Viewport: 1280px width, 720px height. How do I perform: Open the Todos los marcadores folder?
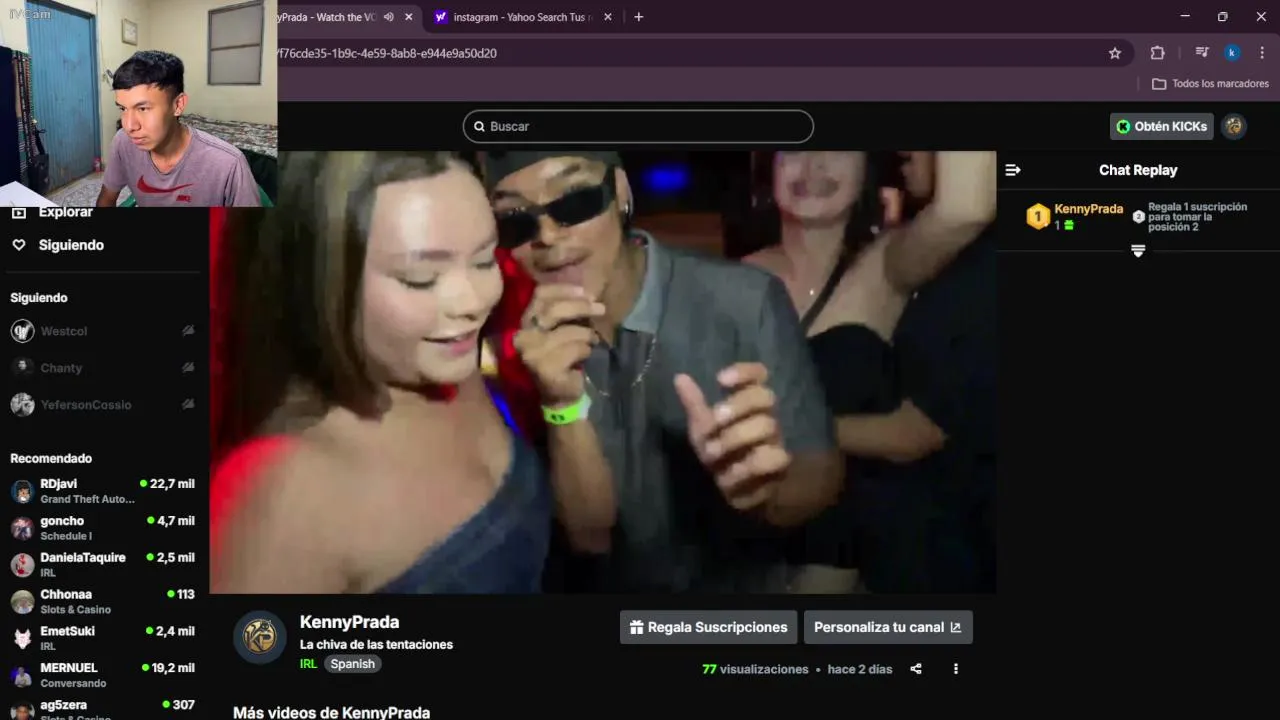1210,84
